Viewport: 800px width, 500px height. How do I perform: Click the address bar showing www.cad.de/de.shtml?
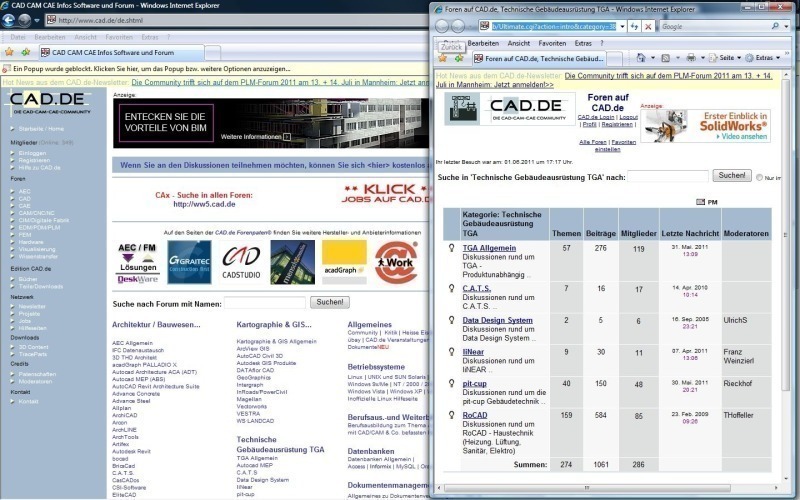tap(237, 20)
